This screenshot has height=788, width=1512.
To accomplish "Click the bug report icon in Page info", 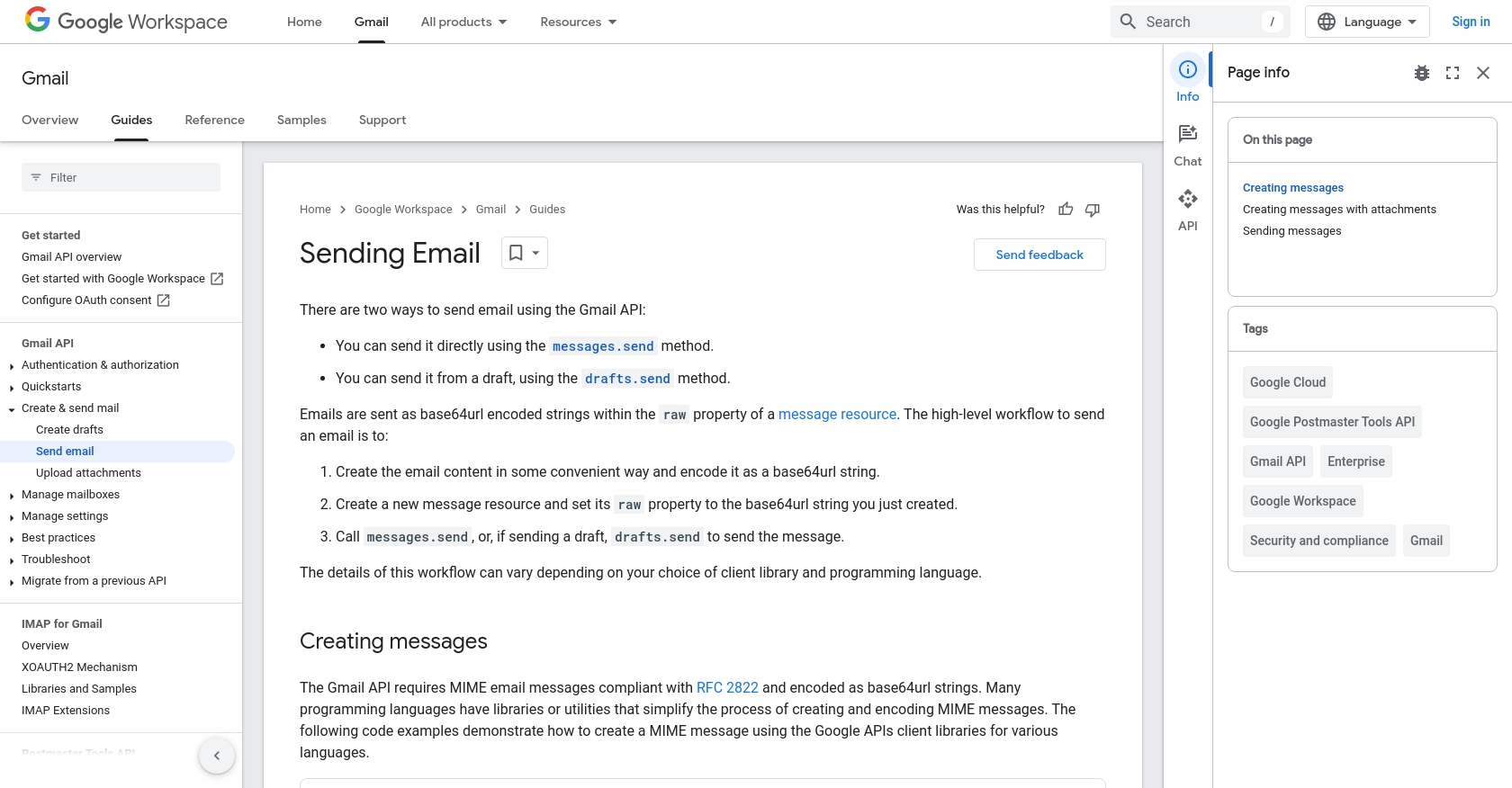I will coord(1422,73).
